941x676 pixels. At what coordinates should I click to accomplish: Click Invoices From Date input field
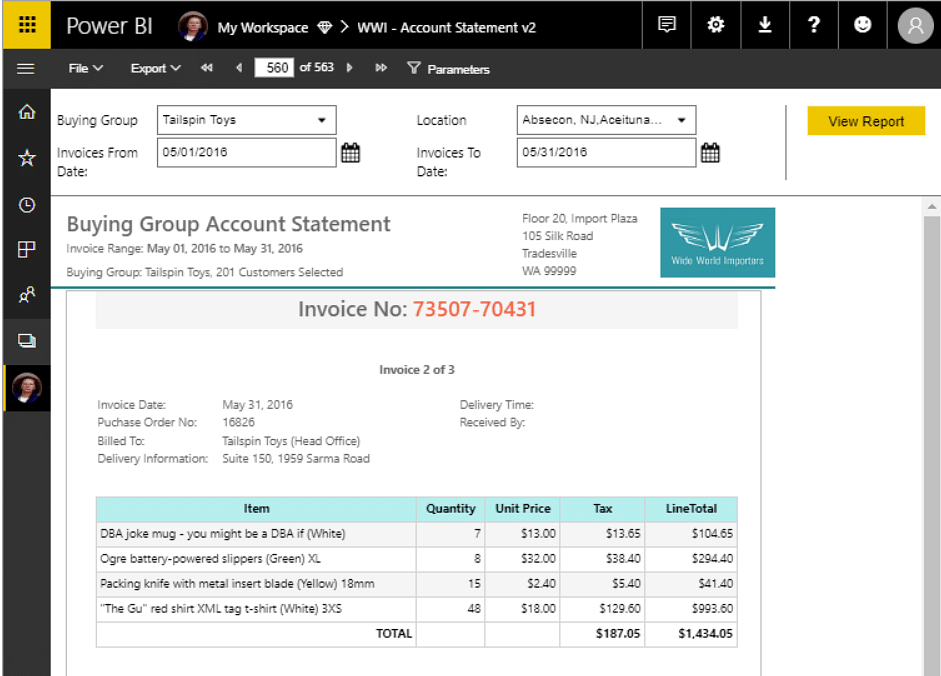[x=247, y=152]
